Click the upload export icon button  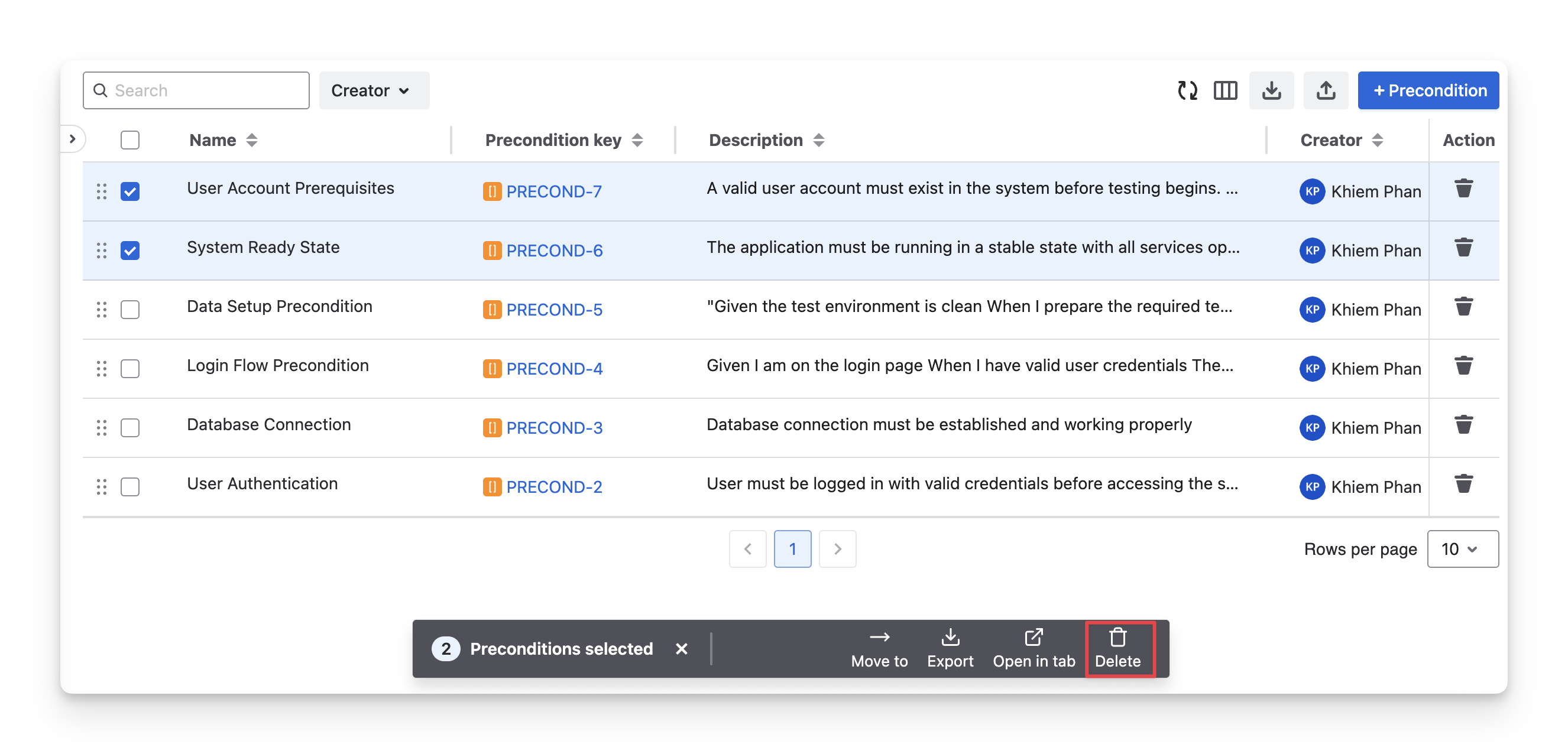click(x=1325, y=90)
